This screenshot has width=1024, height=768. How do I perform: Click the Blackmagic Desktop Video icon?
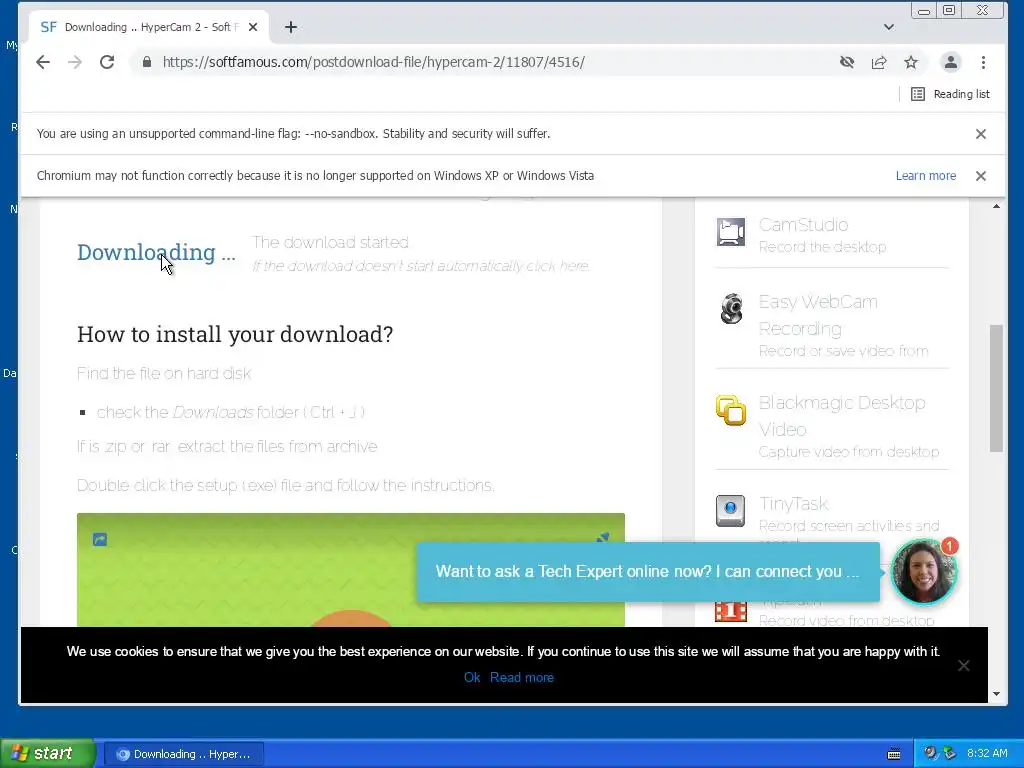pyautogui.click(x=731, y=410)
